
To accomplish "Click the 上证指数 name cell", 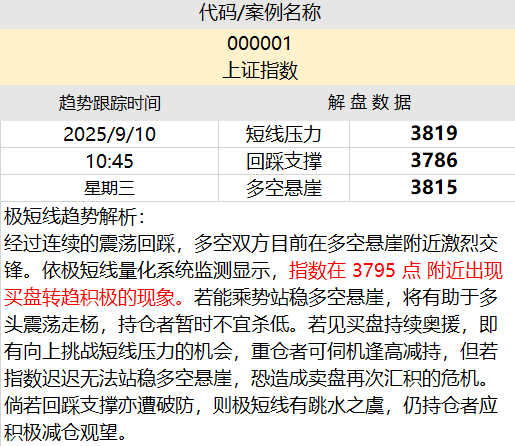I will 260,71.
